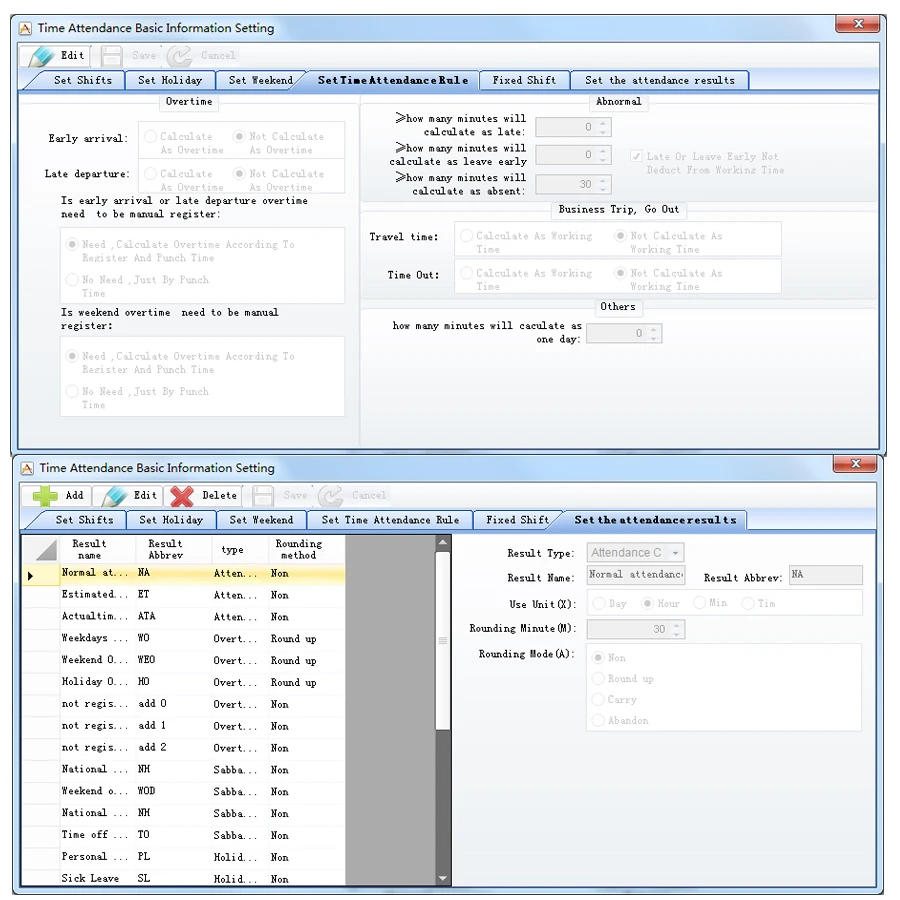Open Set Shifts tab in bottom window
Screen dimensions: 900x900
tap(84, 520)
